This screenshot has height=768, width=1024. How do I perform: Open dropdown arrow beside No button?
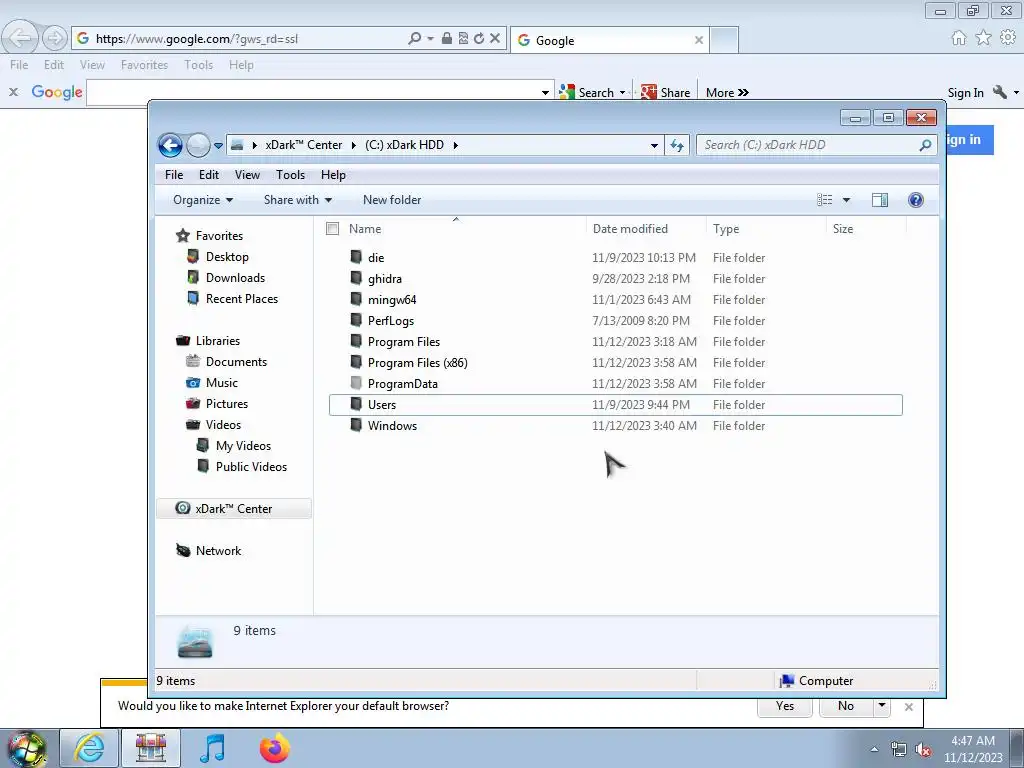(x=882, y=705)
